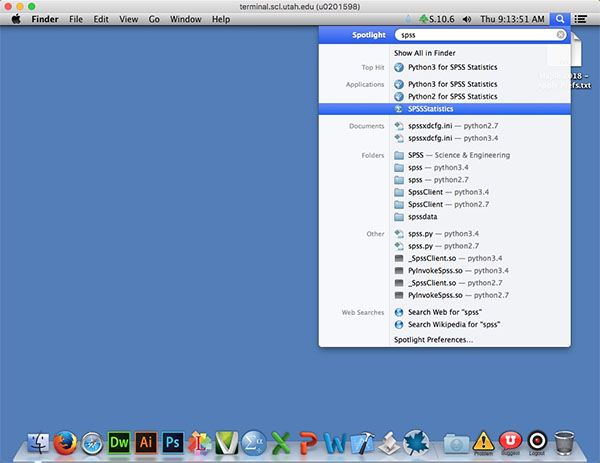Viewport: 600px width, 463px height.
Task: Open Xcode hammer icon in Dock
Action: click(x=362, y=443)
